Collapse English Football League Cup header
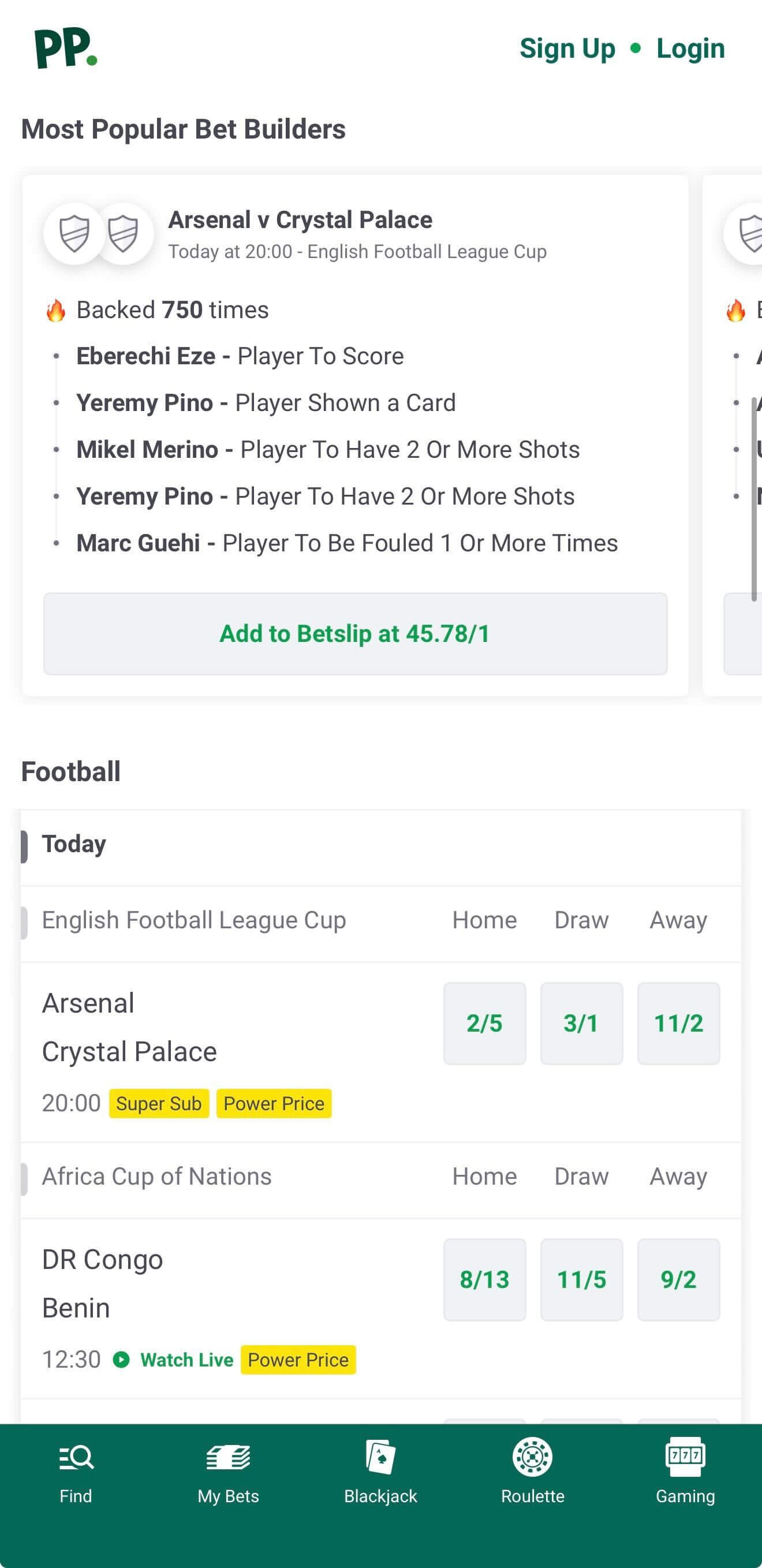Screen dimensions: 762x1568 point(193,920)
